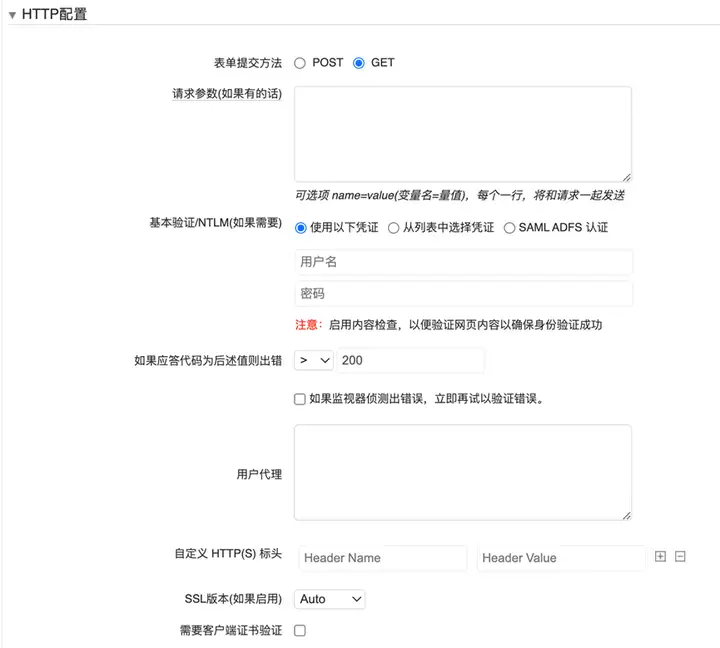Select 使用以下凭证 radio option
The image size is (720, 648).
click(301, 228)
